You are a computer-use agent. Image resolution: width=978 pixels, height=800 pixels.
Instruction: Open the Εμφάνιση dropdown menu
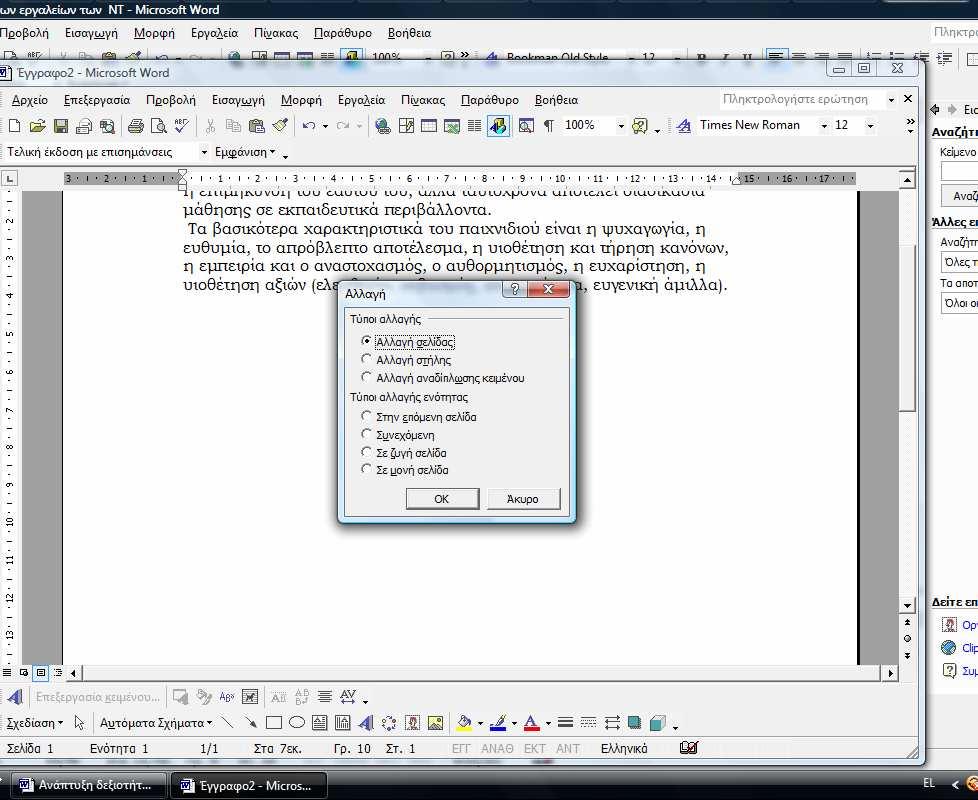[x=244, y=152]
